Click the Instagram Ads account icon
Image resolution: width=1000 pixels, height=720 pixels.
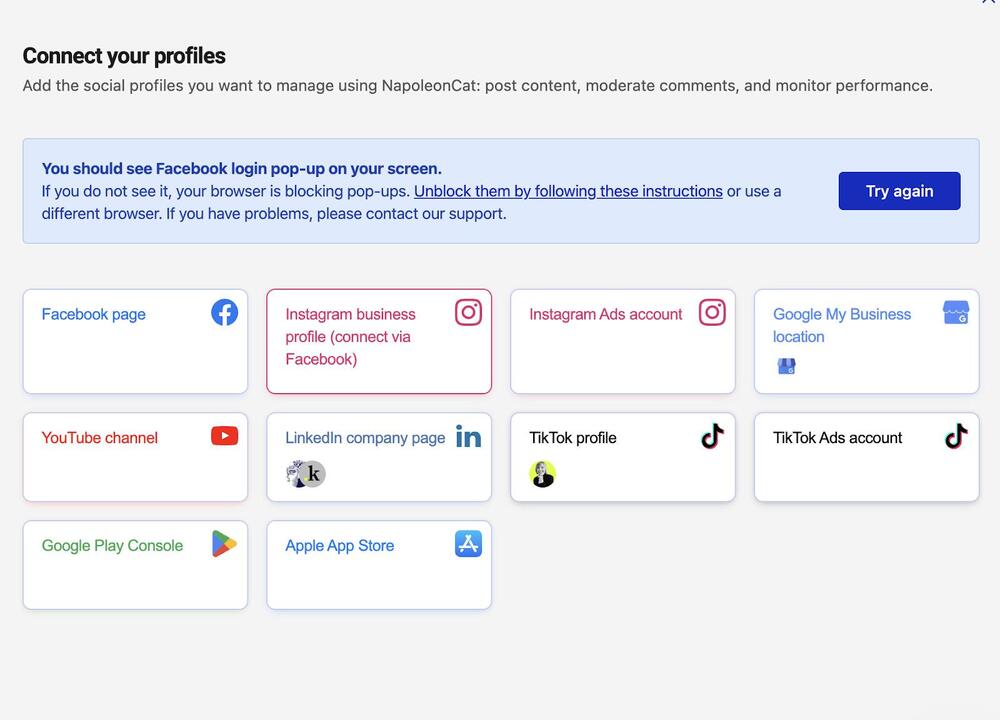coord(712,312)
